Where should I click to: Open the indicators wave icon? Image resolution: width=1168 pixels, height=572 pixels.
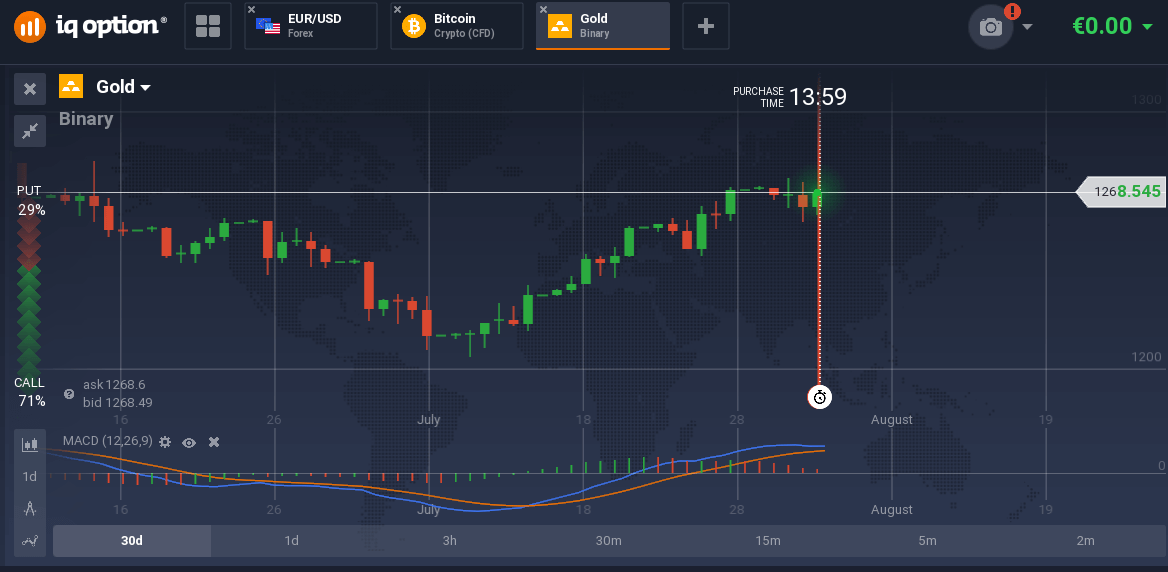click(x=30, y=541)
